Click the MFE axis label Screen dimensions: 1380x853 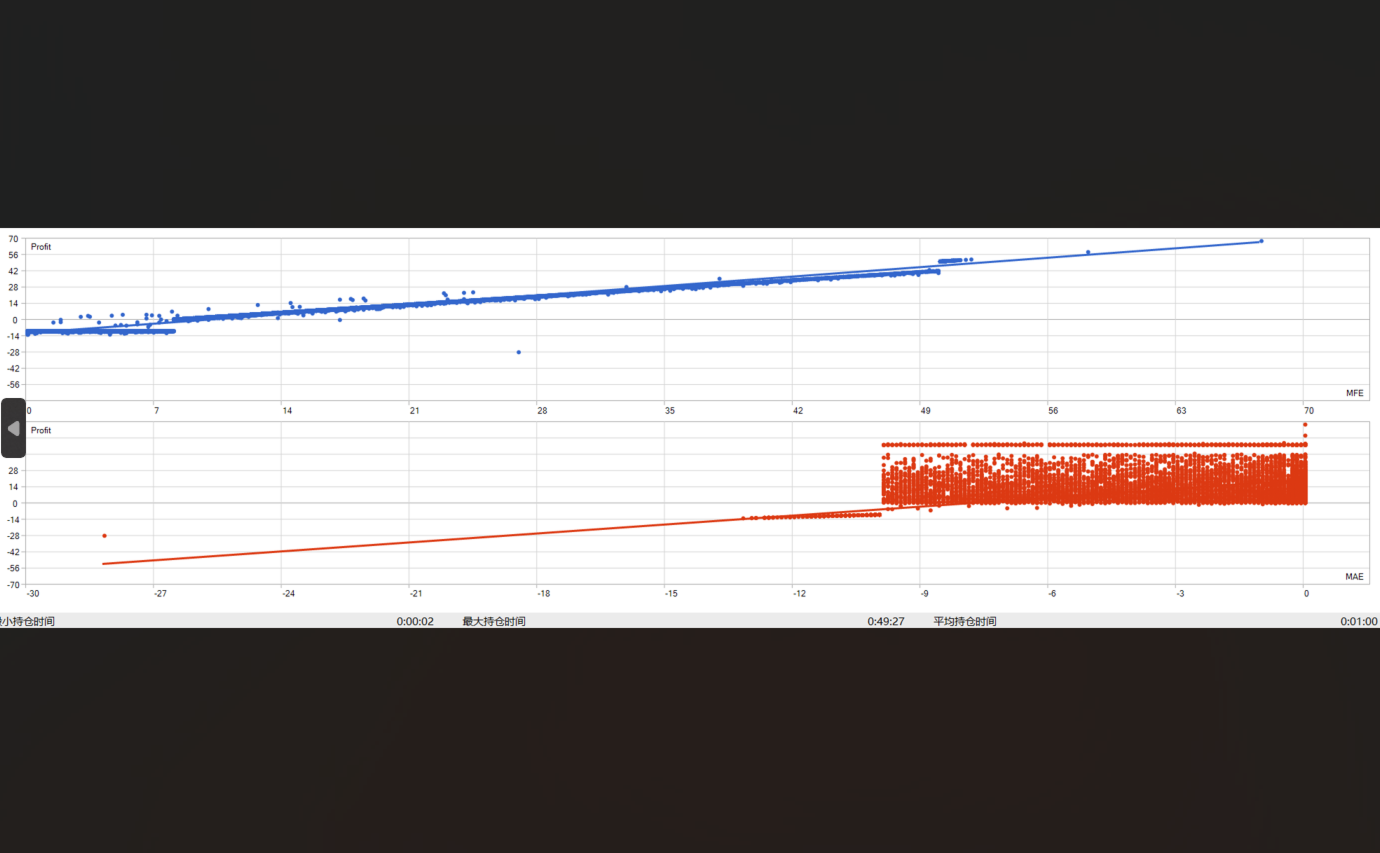1354,393
